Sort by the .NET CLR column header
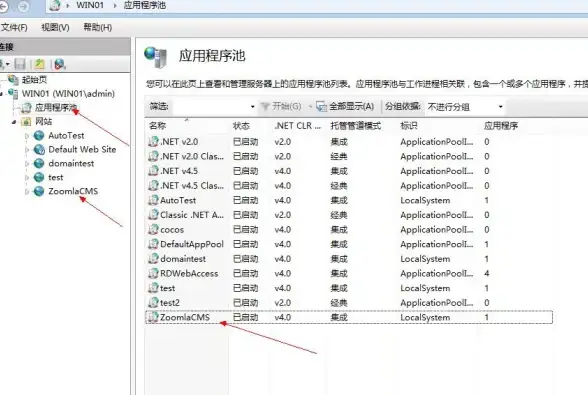 coord(299,126)
